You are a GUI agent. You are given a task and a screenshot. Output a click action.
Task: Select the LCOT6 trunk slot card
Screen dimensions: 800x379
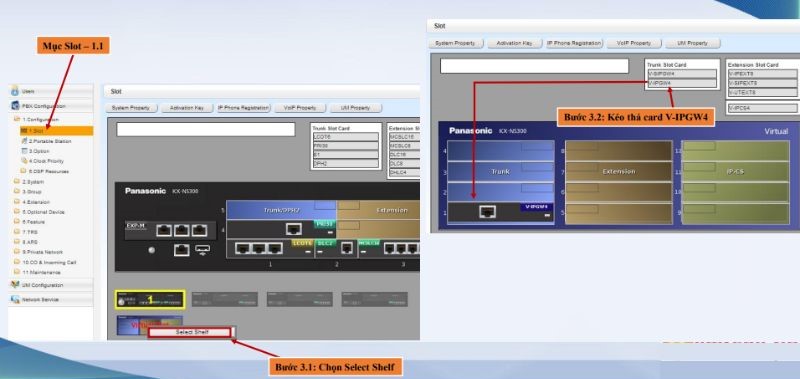(x=345, y=137)
